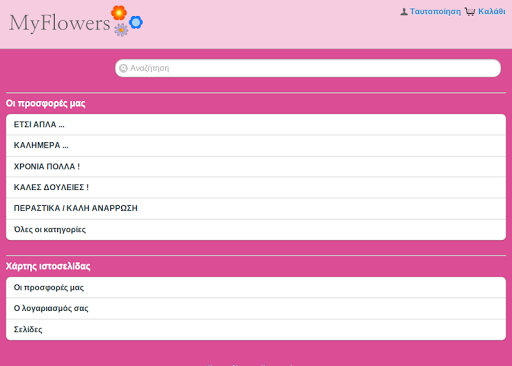The width and height of the screenshot is (512, 366).
Task: Open the ΚΑΛΗΜΕΡΑ ... category
Action: click(256, 145)
